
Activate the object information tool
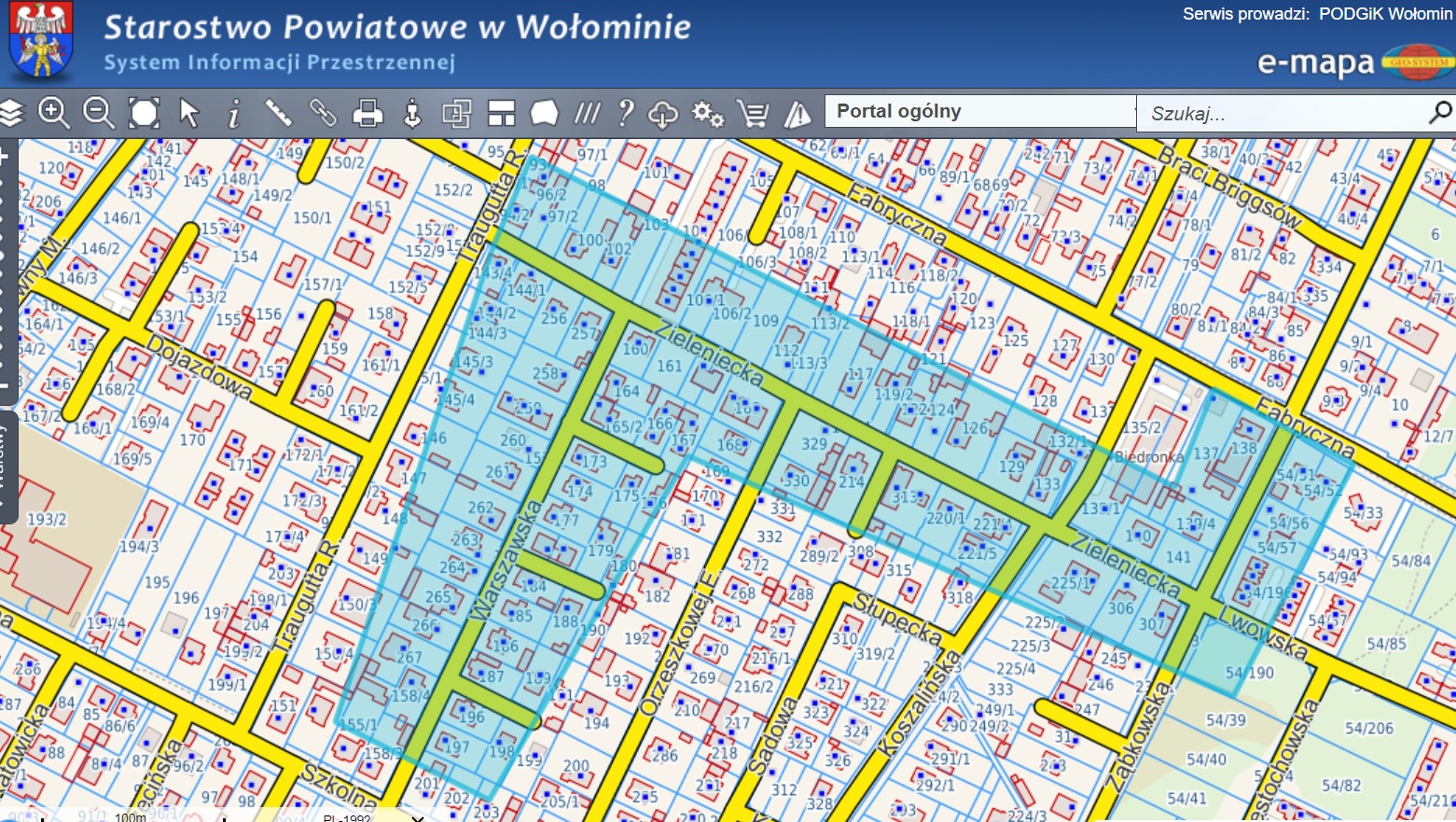tap(234, 114)
